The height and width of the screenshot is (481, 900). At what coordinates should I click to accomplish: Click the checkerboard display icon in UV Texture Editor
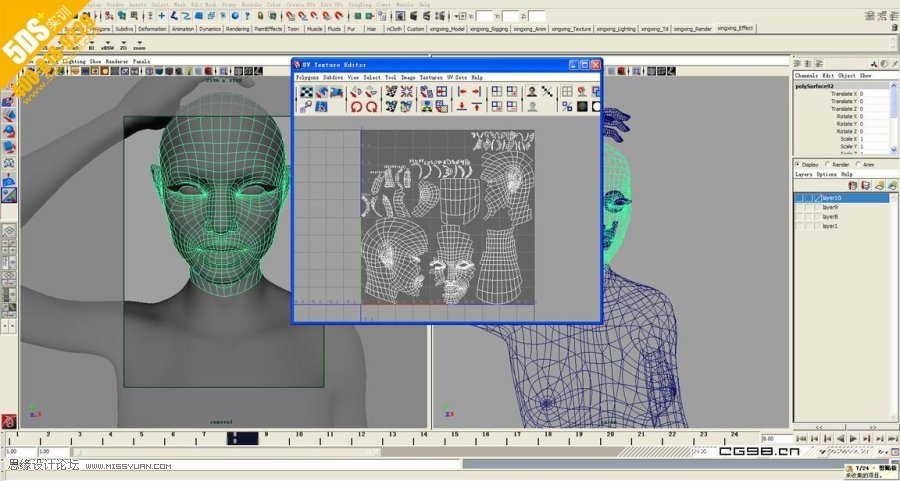(308, 92)
